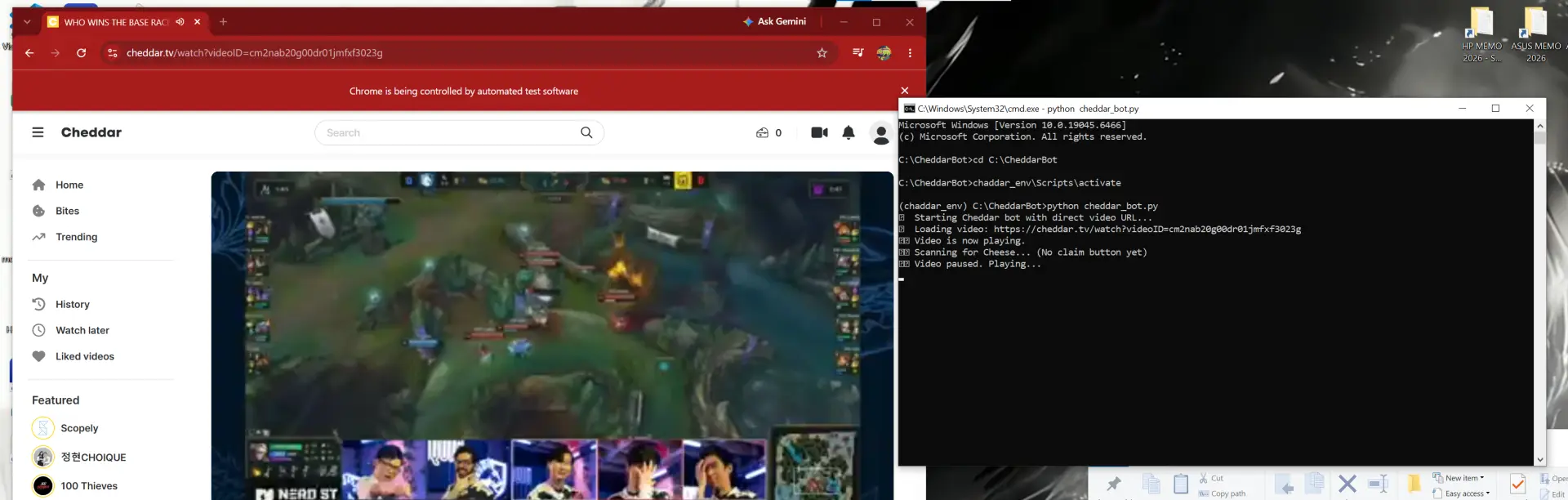Screen dimensions: 1568x500
Task: Expand the Chrome tab search dropdown
Action: (27, 22)
